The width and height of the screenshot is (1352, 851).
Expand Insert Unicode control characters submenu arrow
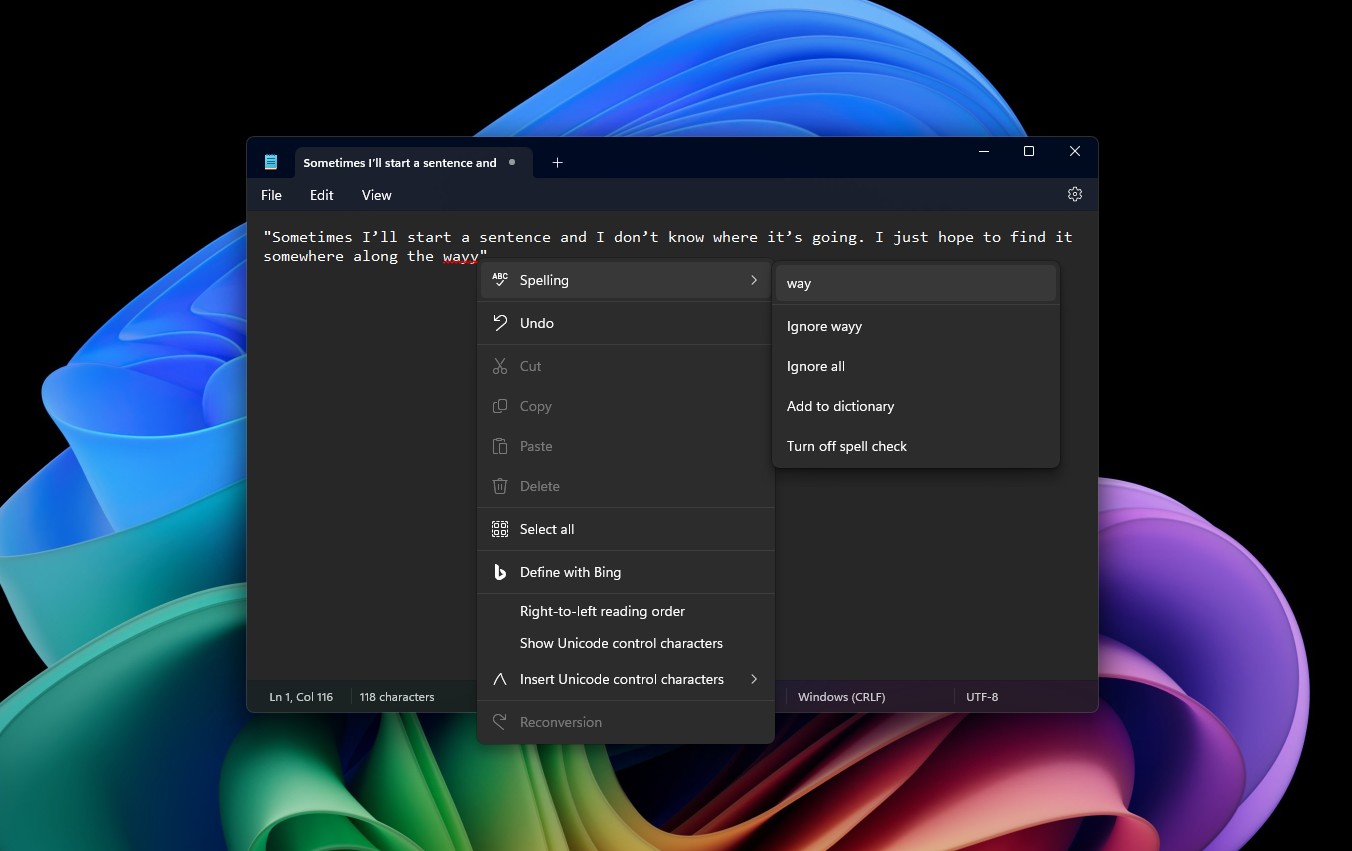754,679
